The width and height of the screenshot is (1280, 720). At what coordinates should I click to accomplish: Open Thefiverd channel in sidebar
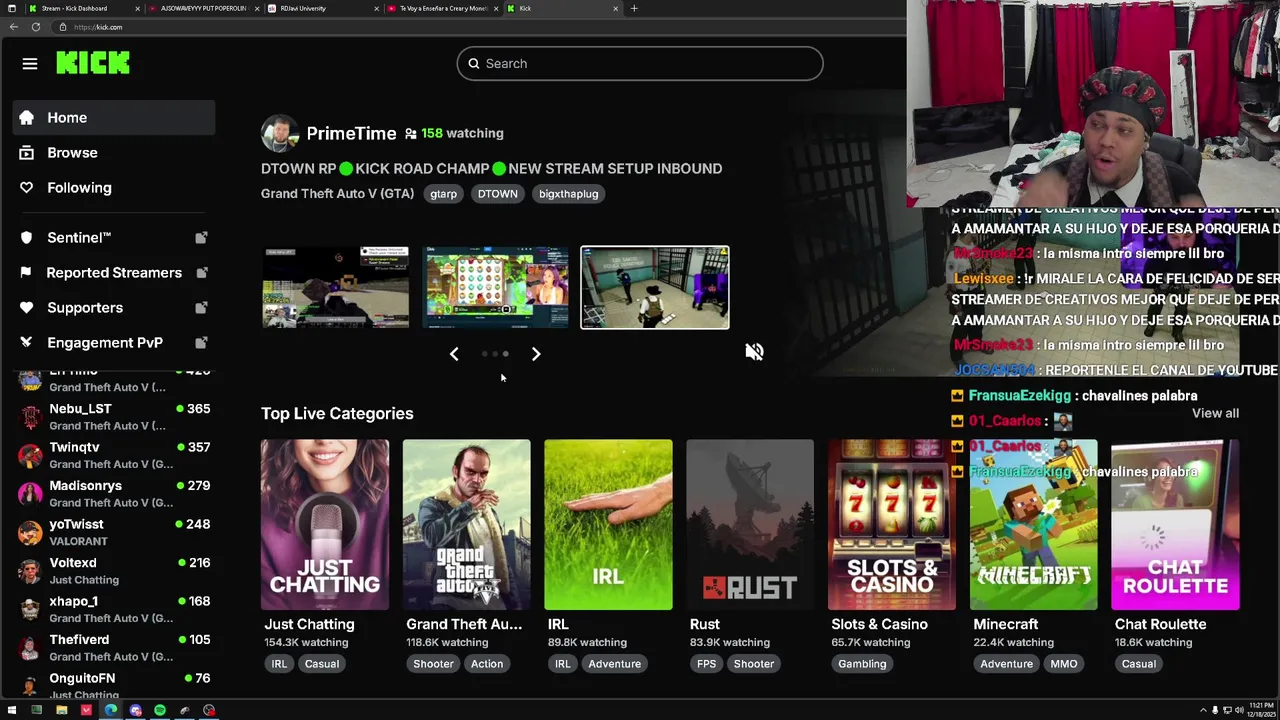tap(114, 647)
